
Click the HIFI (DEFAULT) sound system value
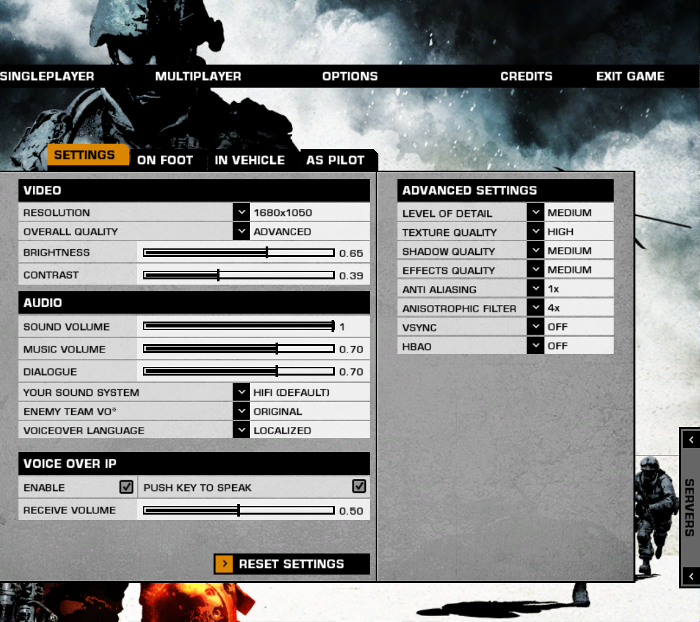292,392
